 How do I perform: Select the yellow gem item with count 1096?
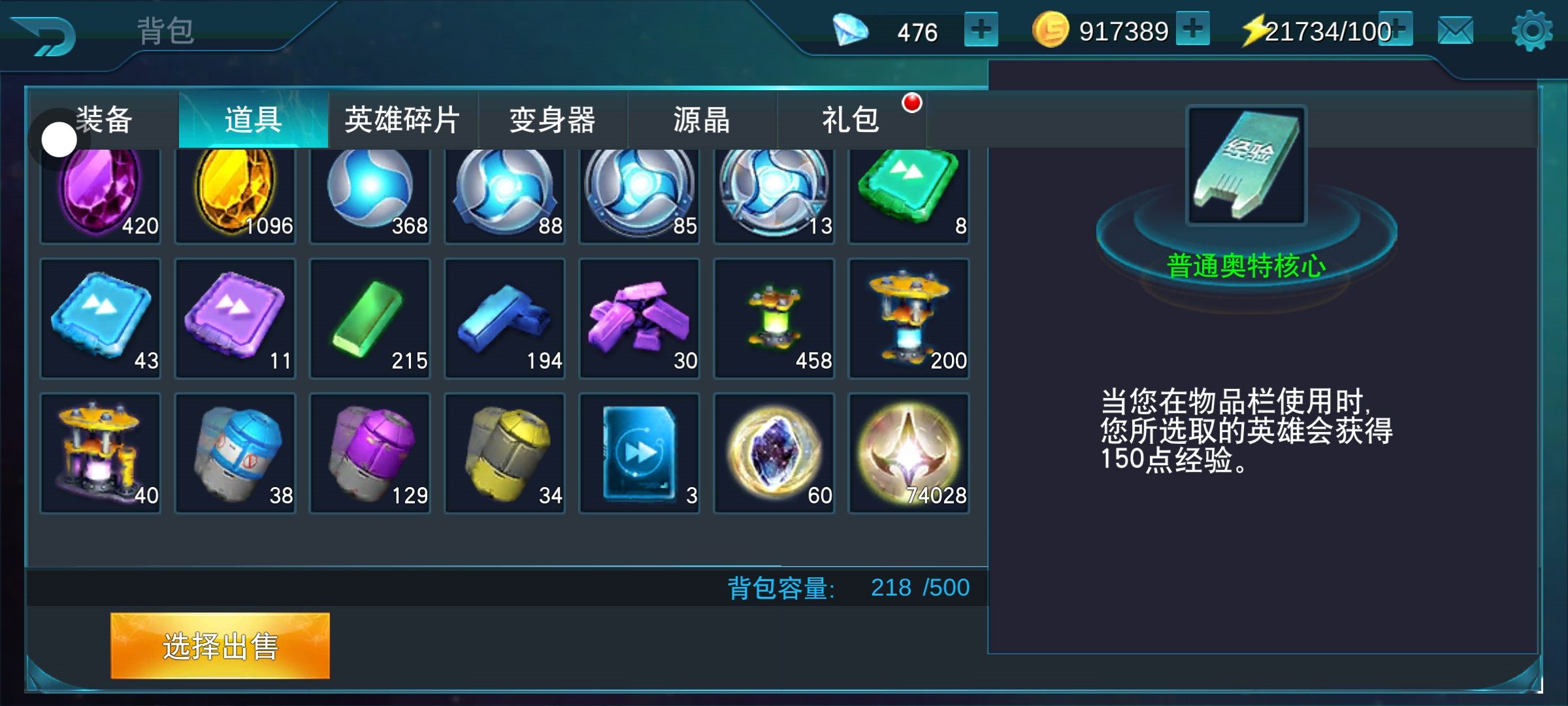[x=235, y=195]
